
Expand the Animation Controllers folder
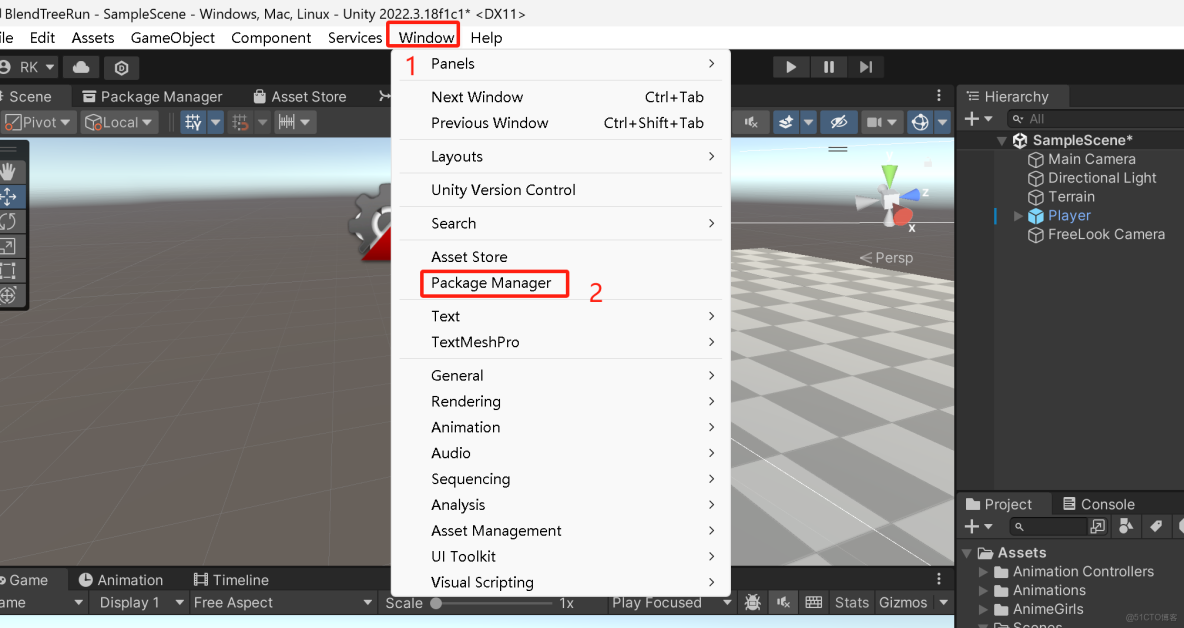[x=981, y=571]
